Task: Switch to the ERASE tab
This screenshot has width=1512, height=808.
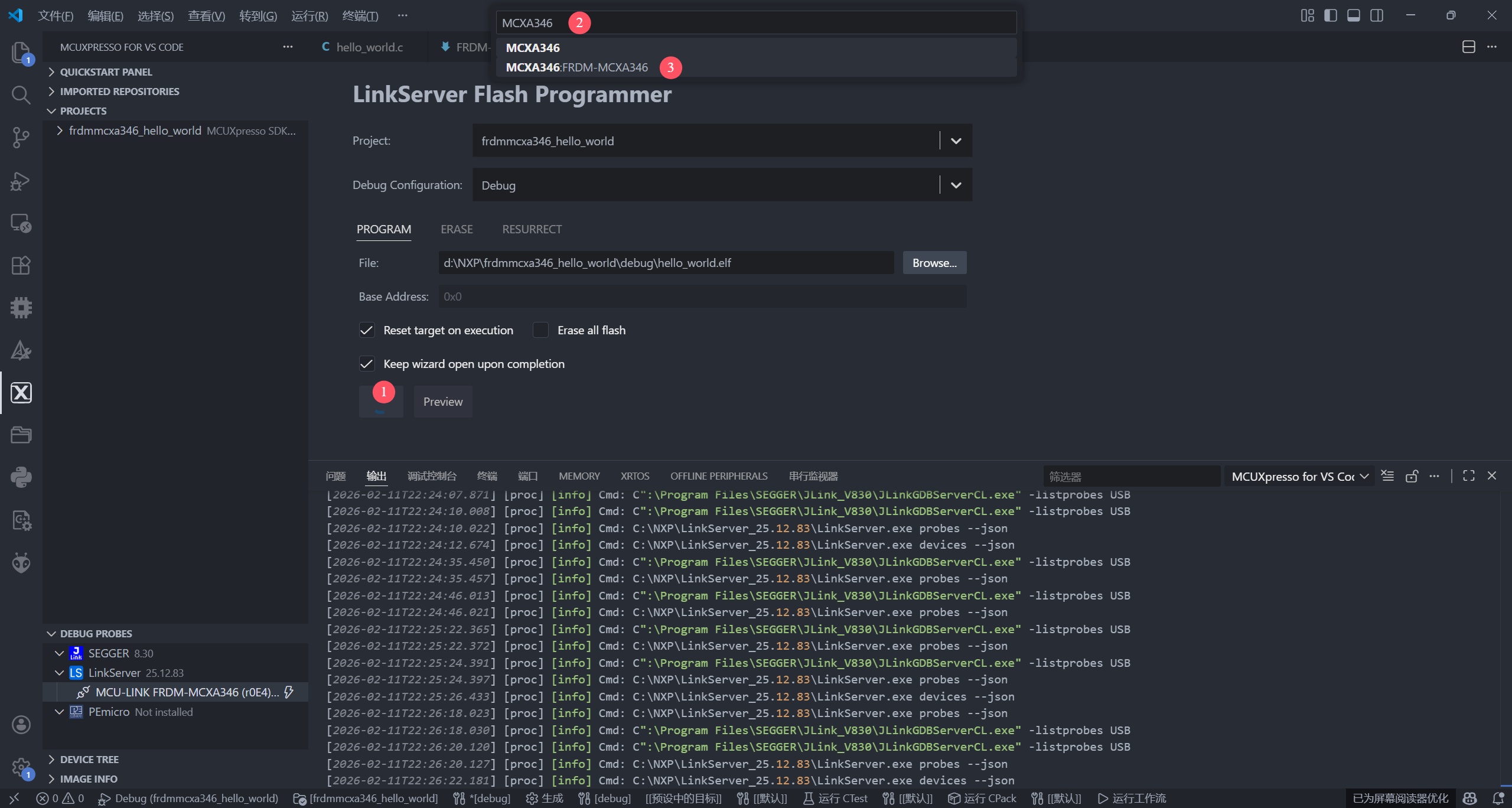Action: (457, 229)
